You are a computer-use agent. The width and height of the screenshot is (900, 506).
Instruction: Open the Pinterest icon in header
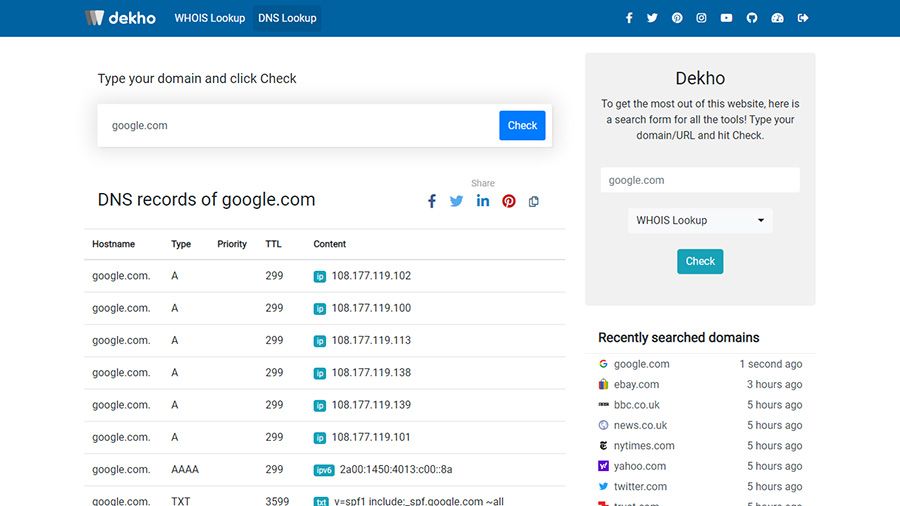(x=677, y=18)
